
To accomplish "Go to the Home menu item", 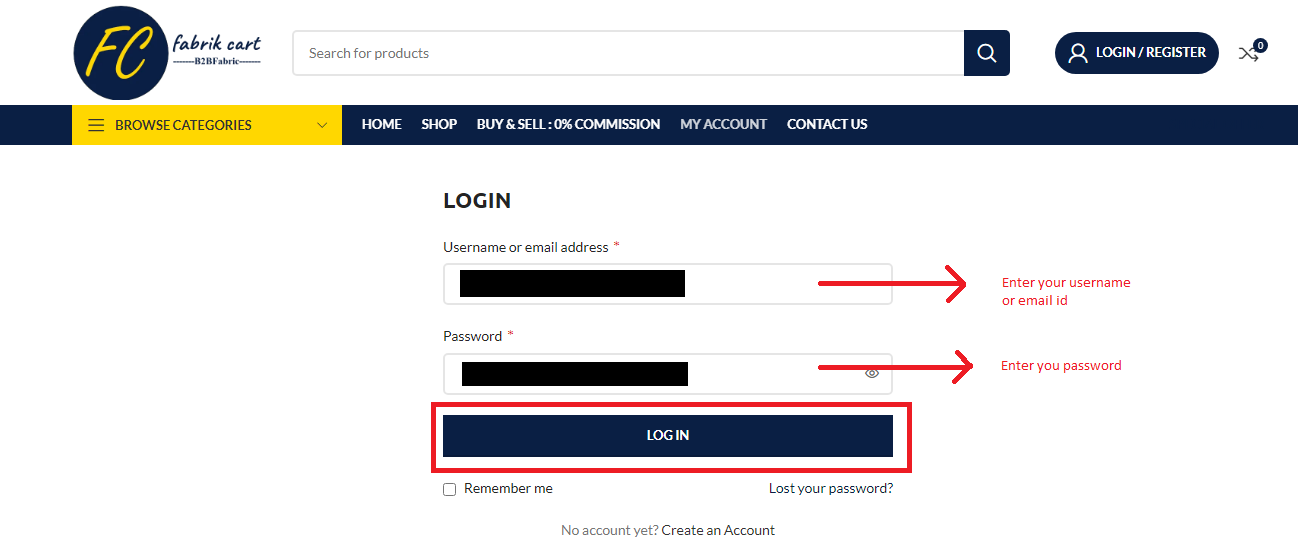I will pos(381,124).
